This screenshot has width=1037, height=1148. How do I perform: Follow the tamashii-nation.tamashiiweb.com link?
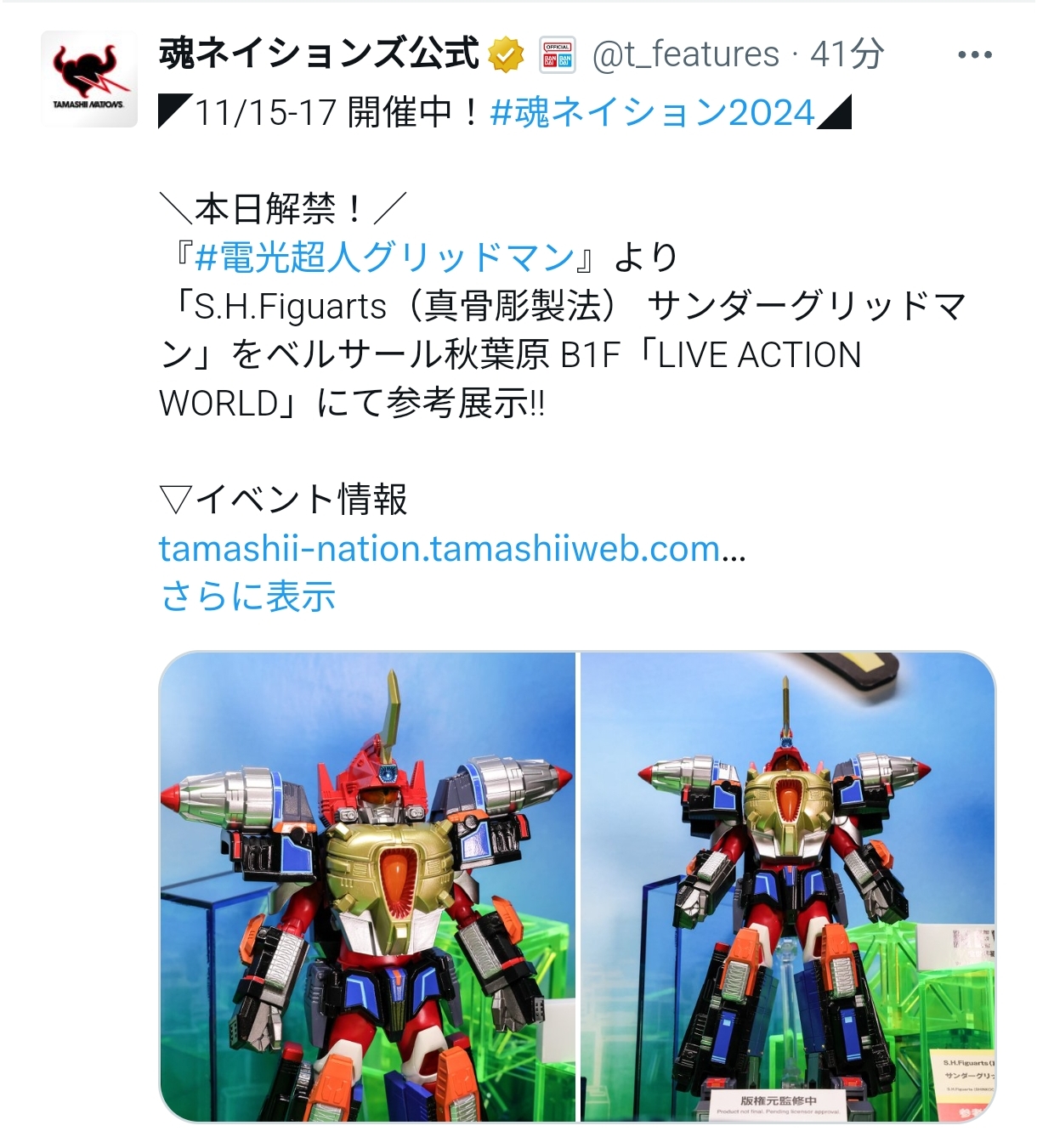[452, 549]
